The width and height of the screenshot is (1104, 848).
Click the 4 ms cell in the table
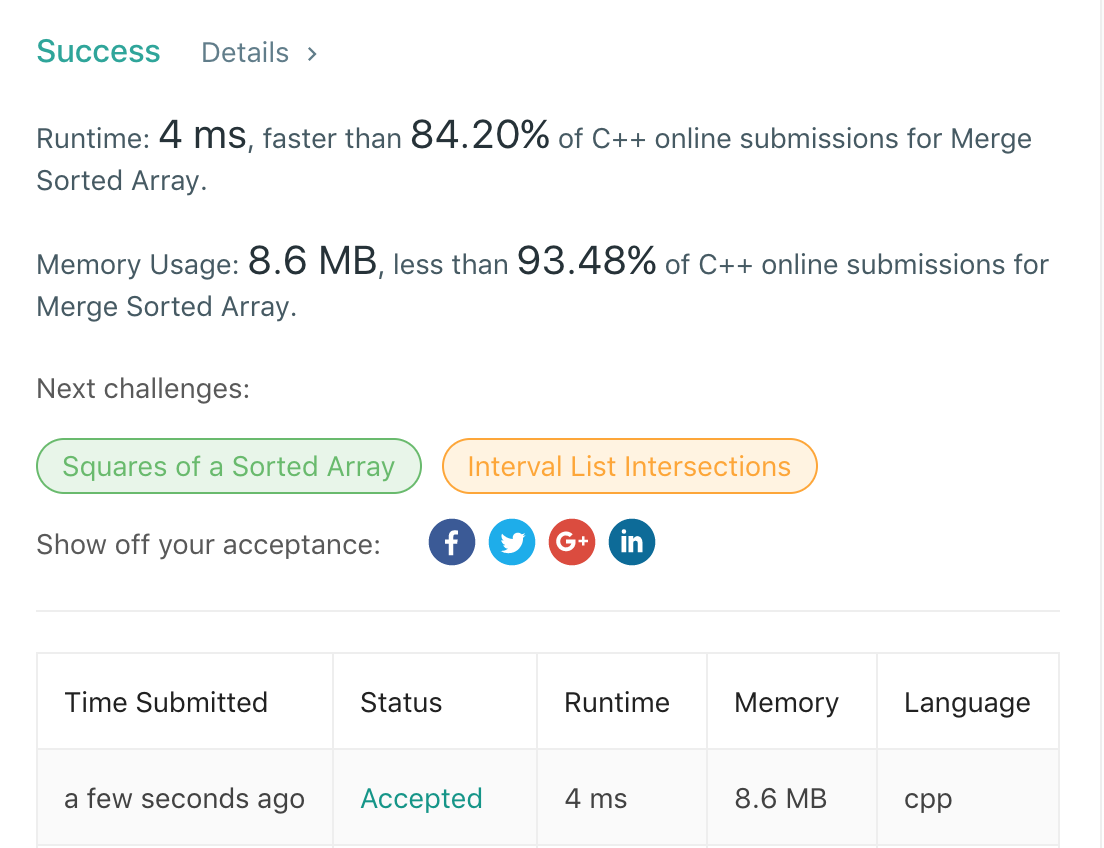coord(596,799)
